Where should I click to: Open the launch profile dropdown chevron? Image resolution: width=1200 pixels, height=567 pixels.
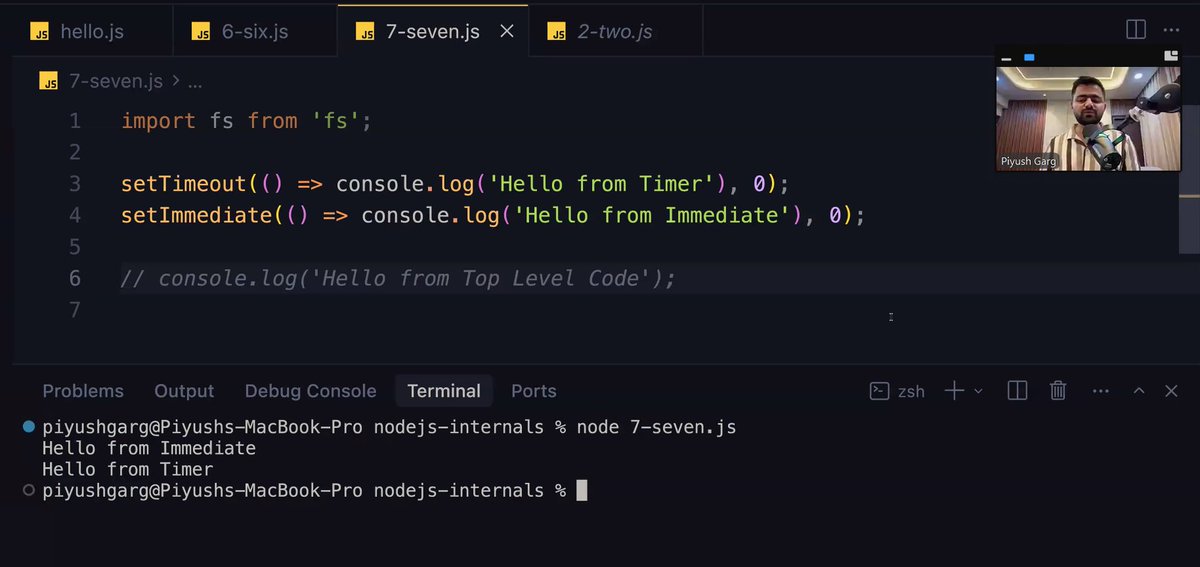[x=979, y=391]
